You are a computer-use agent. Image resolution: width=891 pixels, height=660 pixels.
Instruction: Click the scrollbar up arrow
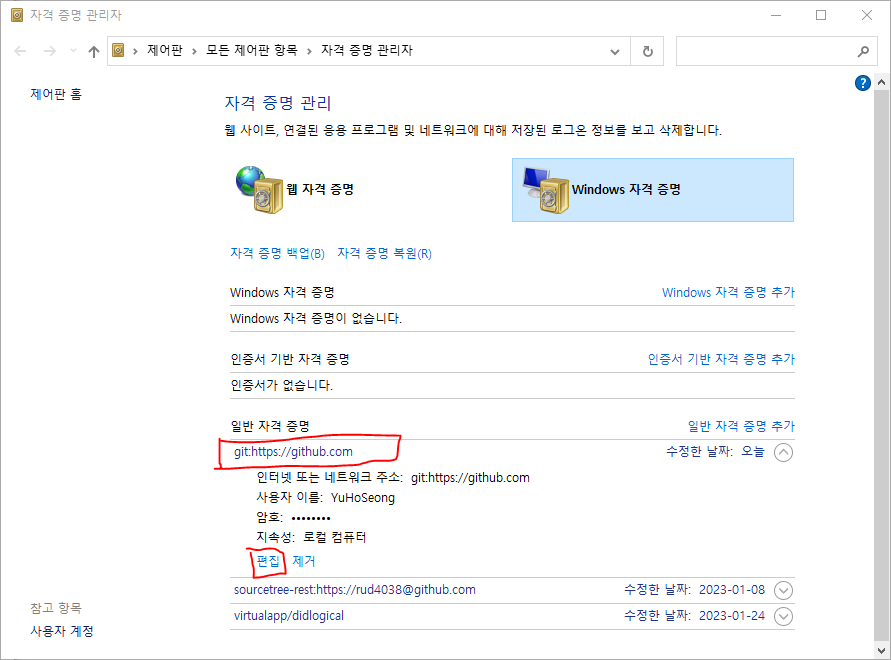coord(881,82)
